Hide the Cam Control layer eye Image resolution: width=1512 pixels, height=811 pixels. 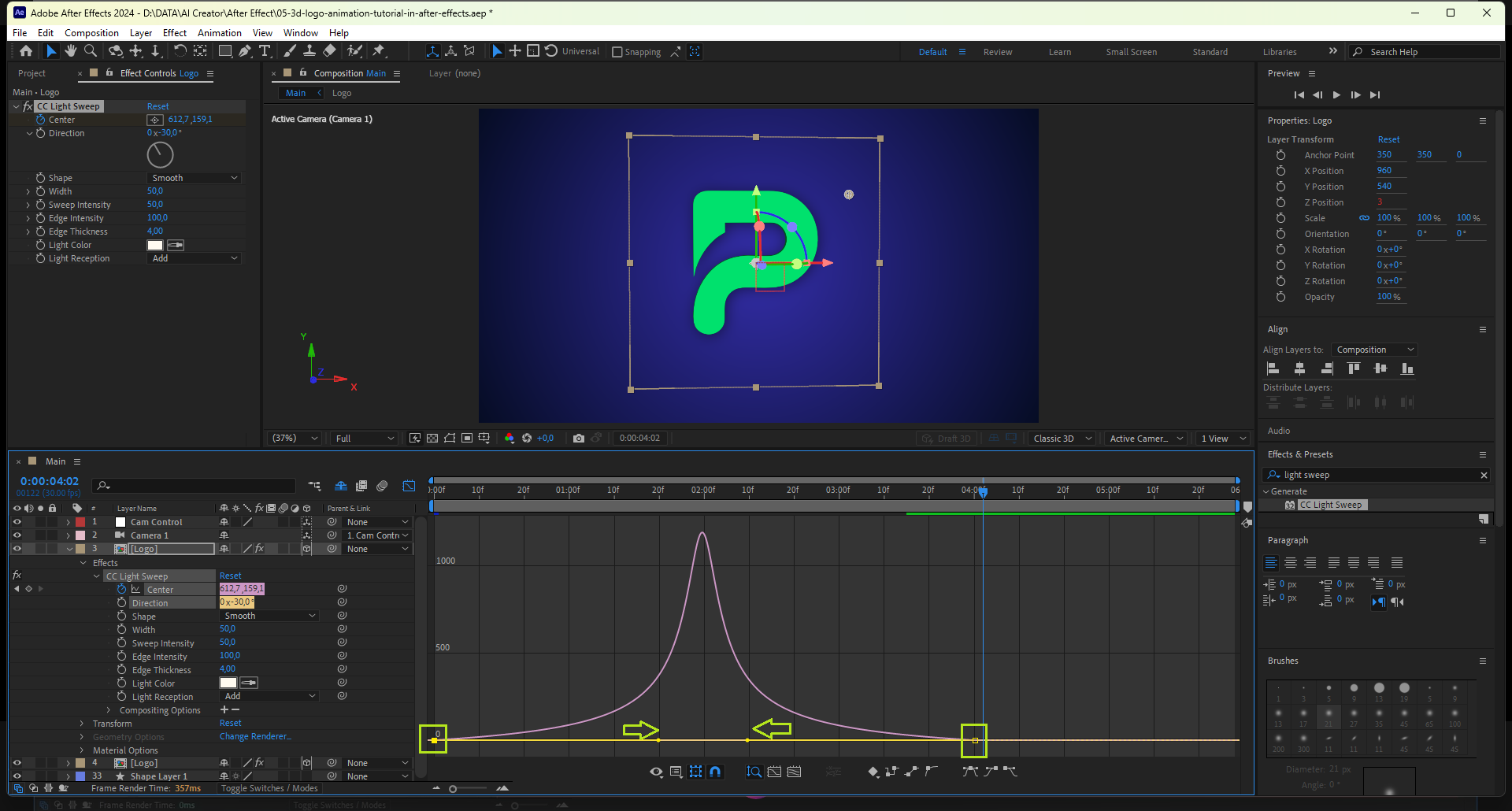pyautogui.click(x=17, y=522)
